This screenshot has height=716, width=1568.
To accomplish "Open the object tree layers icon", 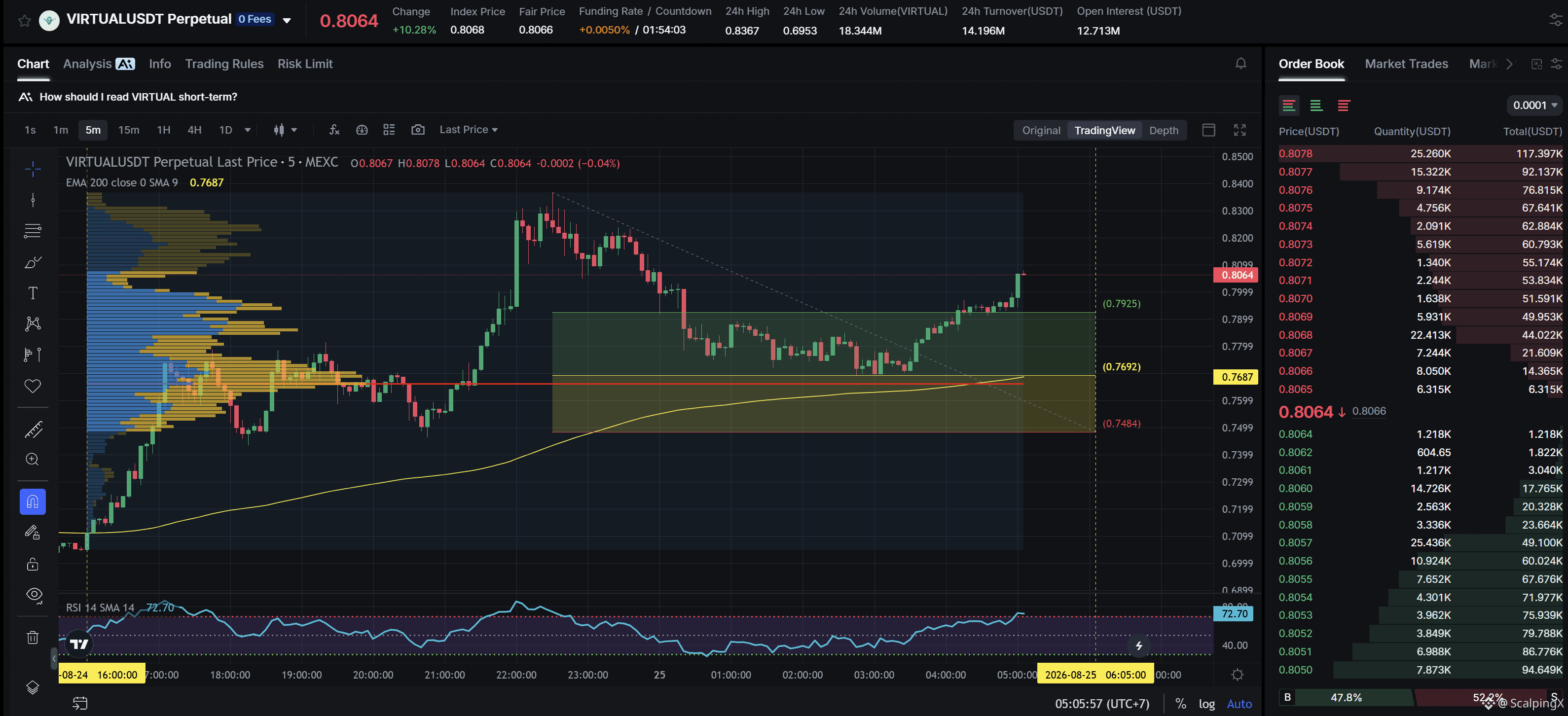I will pyautogui.click(x=33, y=687).
